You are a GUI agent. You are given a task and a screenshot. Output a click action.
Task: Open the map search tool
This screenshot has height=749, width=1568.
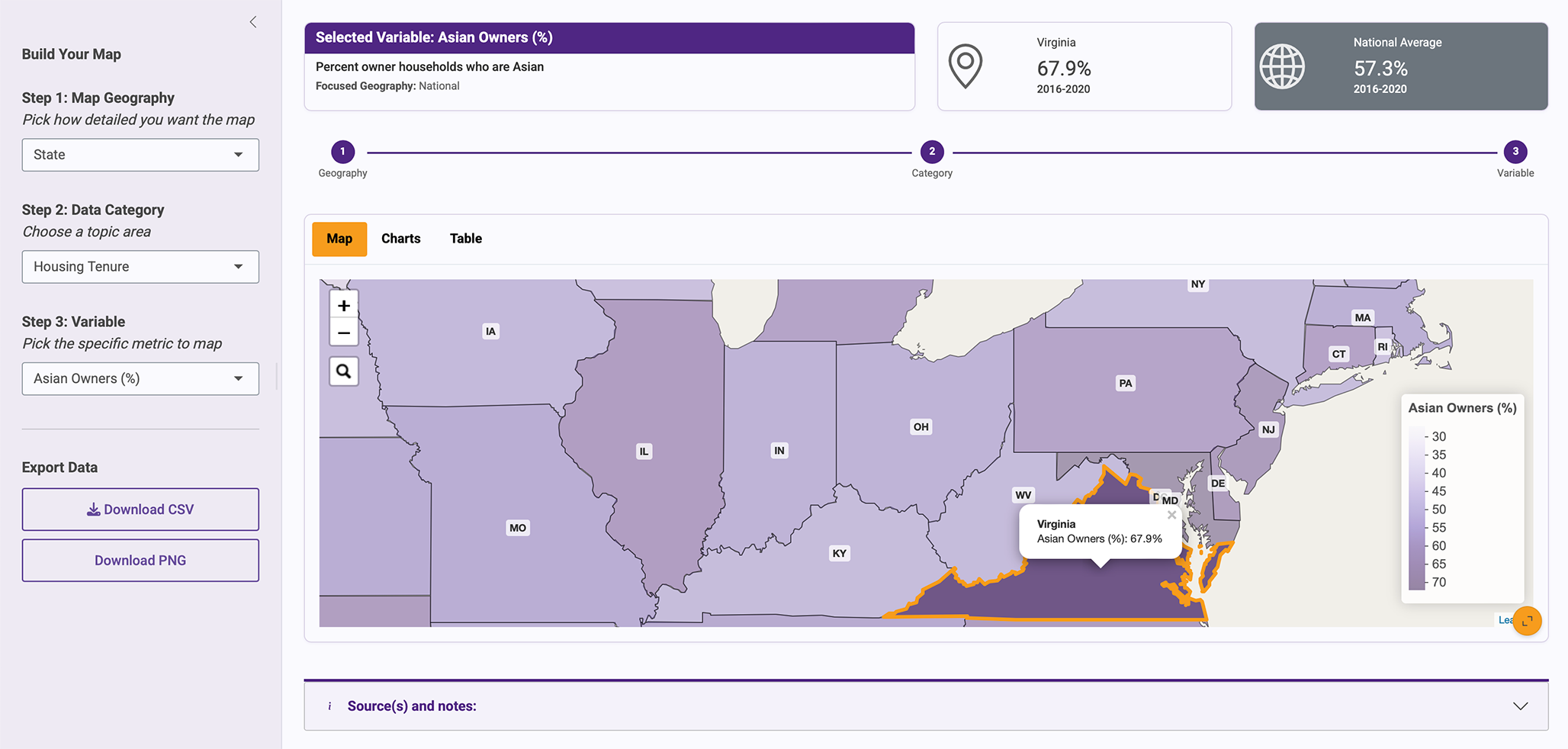click(344, 371)
